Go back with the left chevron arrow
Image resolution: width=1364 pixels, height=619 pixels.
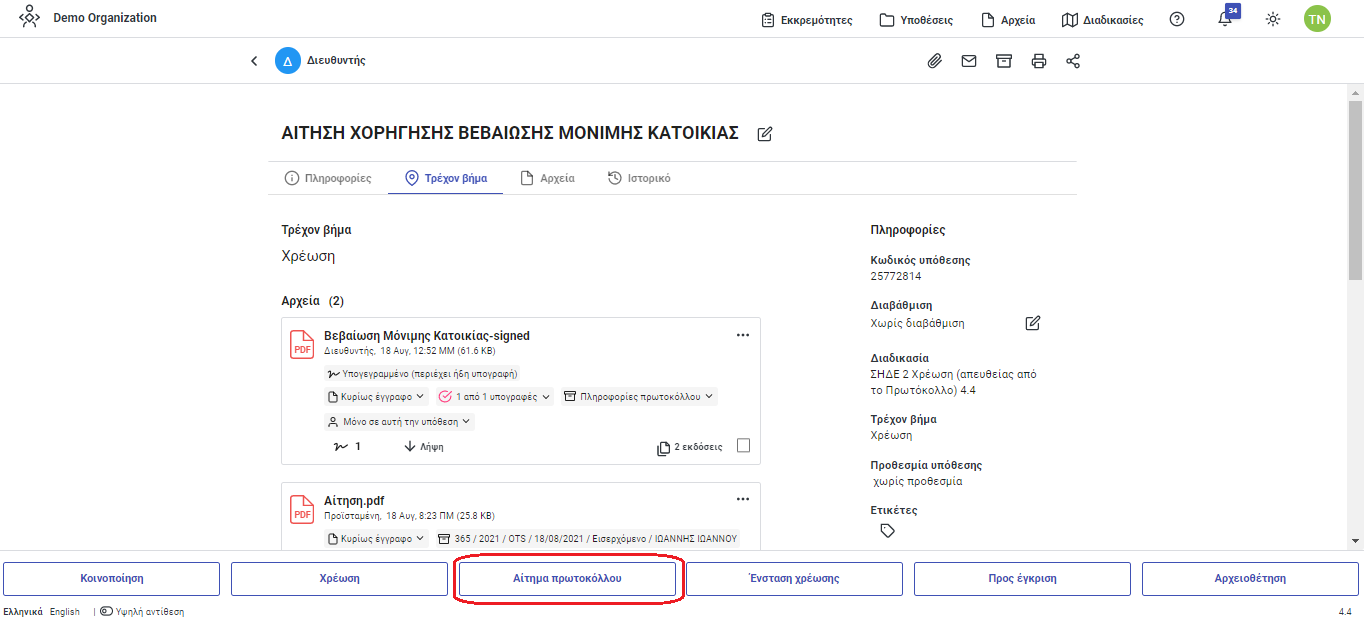pyautogui.click(x=254, y=61)
